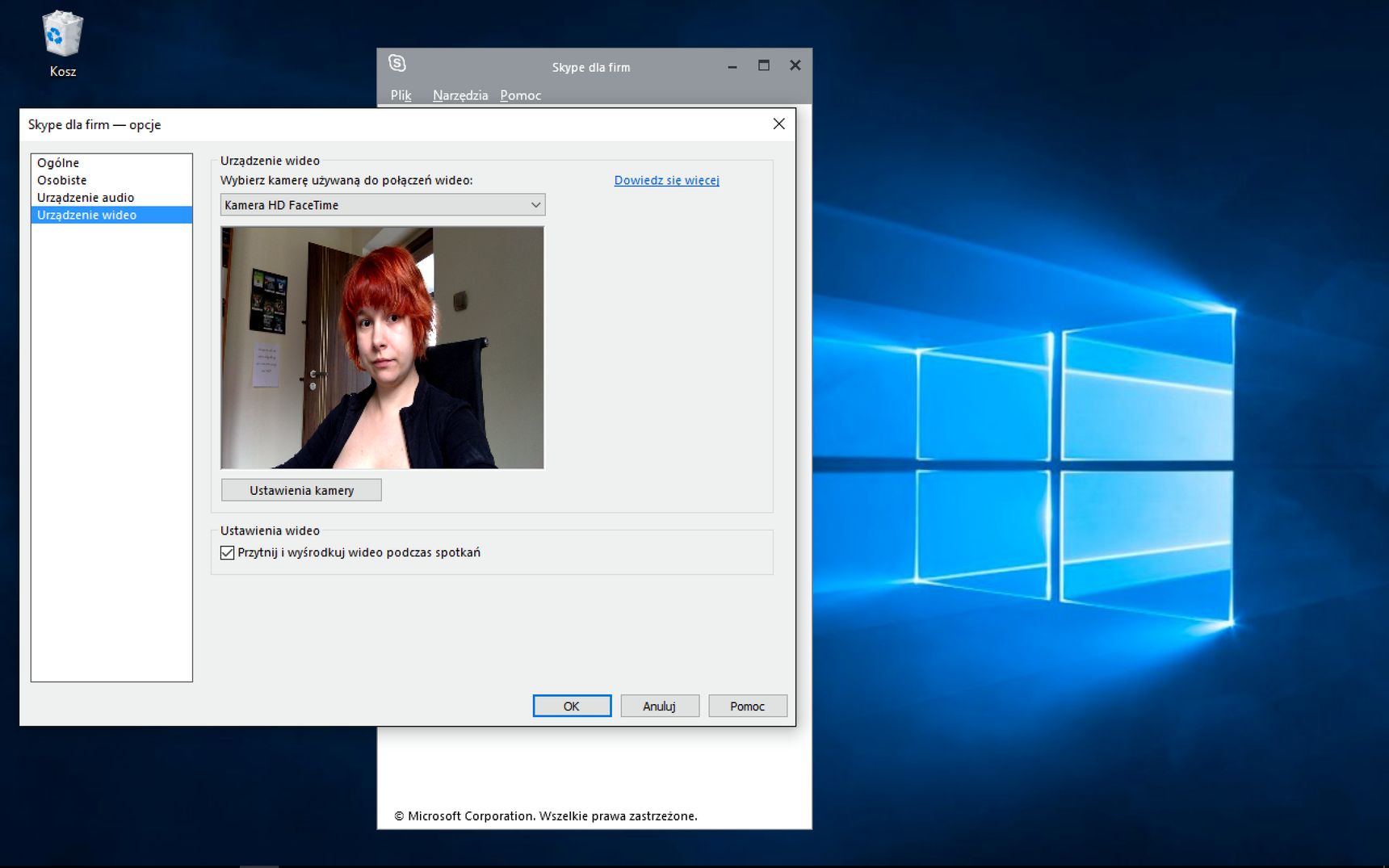
Task: Click the camera preview image
Action: (x=382, y=347)
